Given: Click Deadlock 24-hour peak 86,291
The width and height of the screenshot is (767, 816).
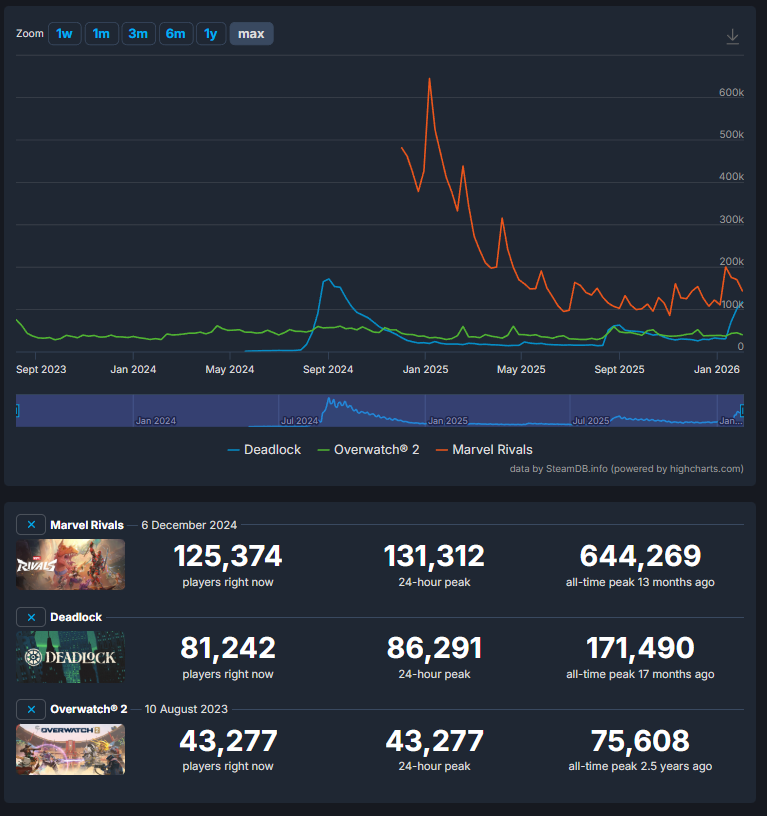Looking at the screenshot, I should [x=434, y=648].
